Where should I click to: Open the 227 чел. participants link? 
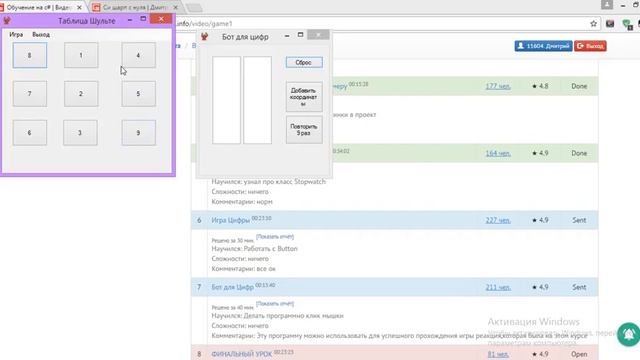tap(498, 220)
